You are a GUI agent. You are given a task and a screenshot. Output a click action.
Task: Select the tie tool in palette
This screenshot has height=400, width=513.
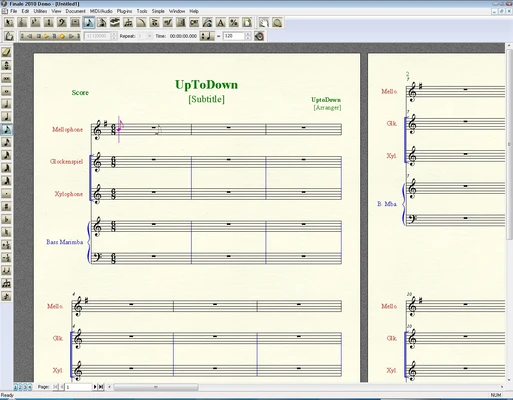6,270
